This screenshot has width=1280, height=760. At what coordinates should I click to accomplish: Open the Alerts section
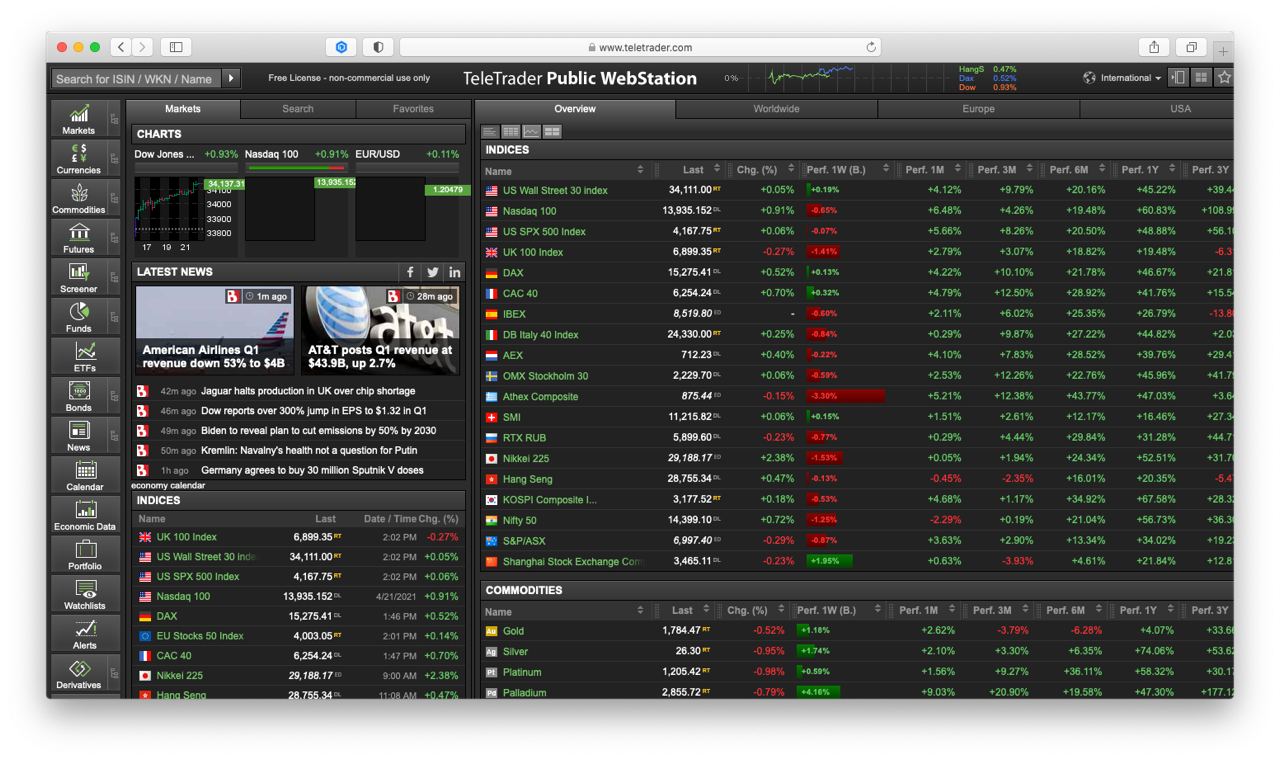pos(85,634)
